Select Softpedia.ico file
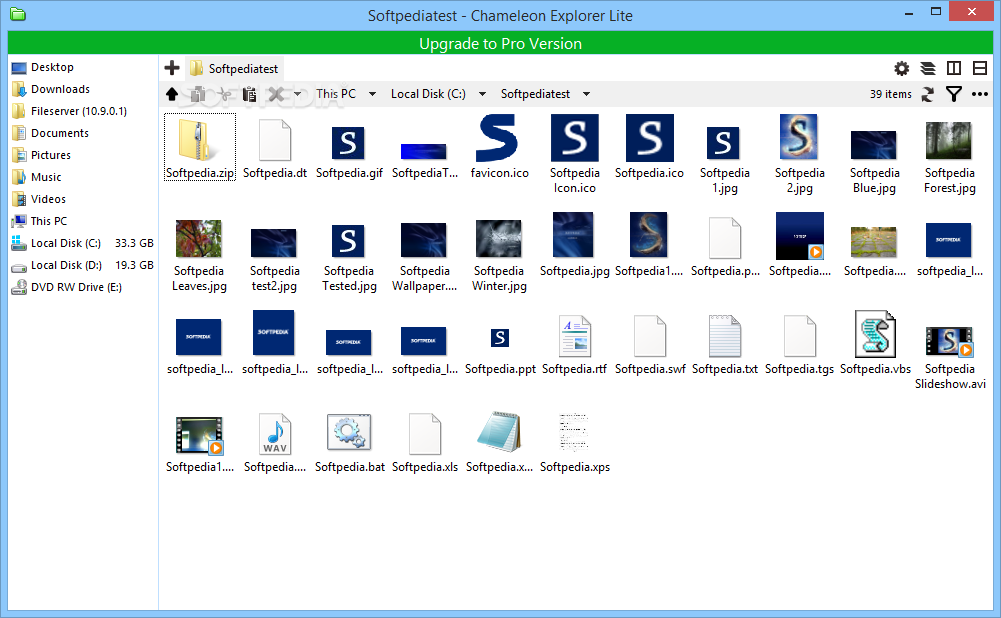Screen dimensions: 1001x618 [x=649, y=147]
